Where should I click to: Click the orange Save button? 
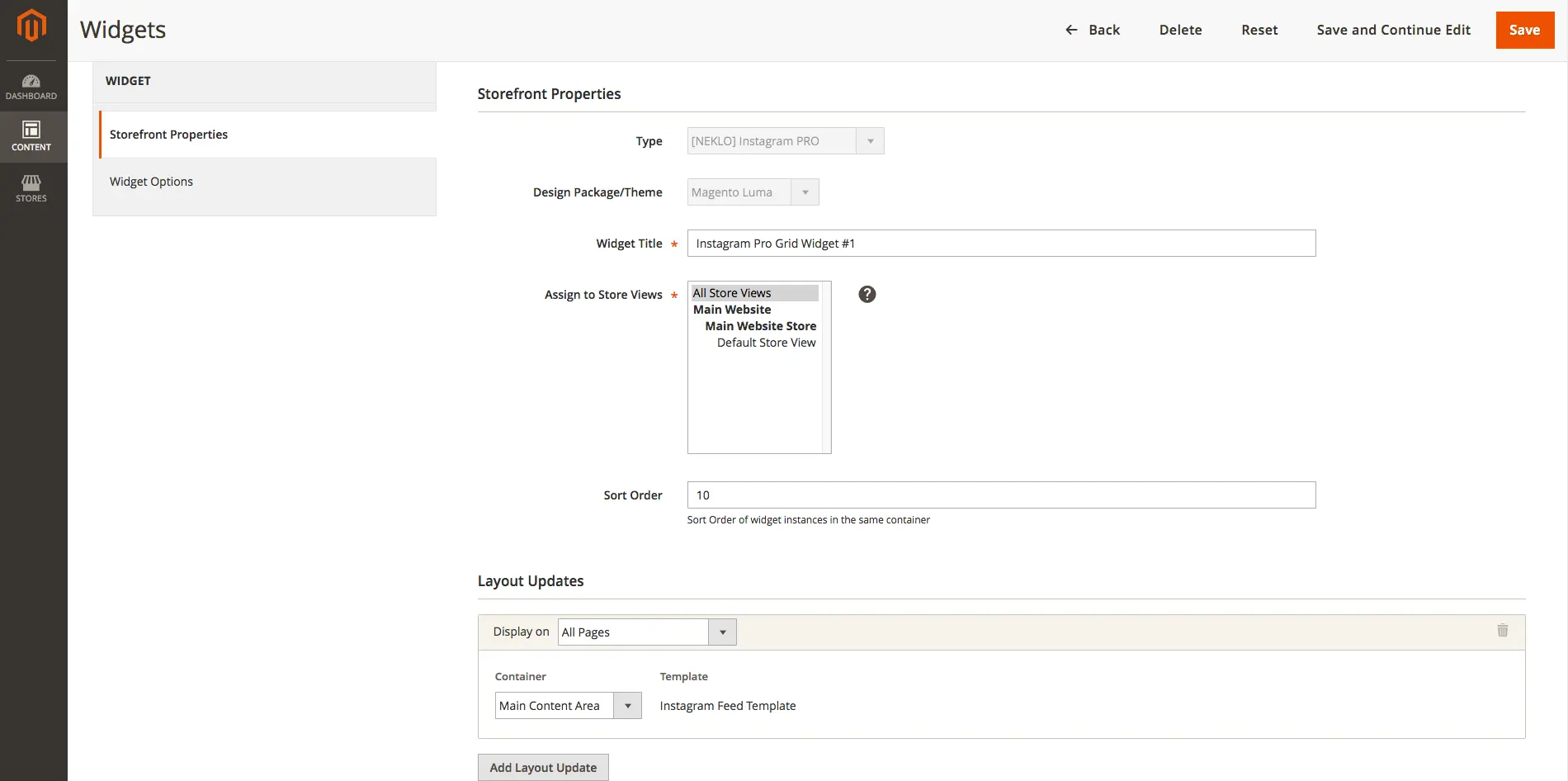[x=1525, y=30]
